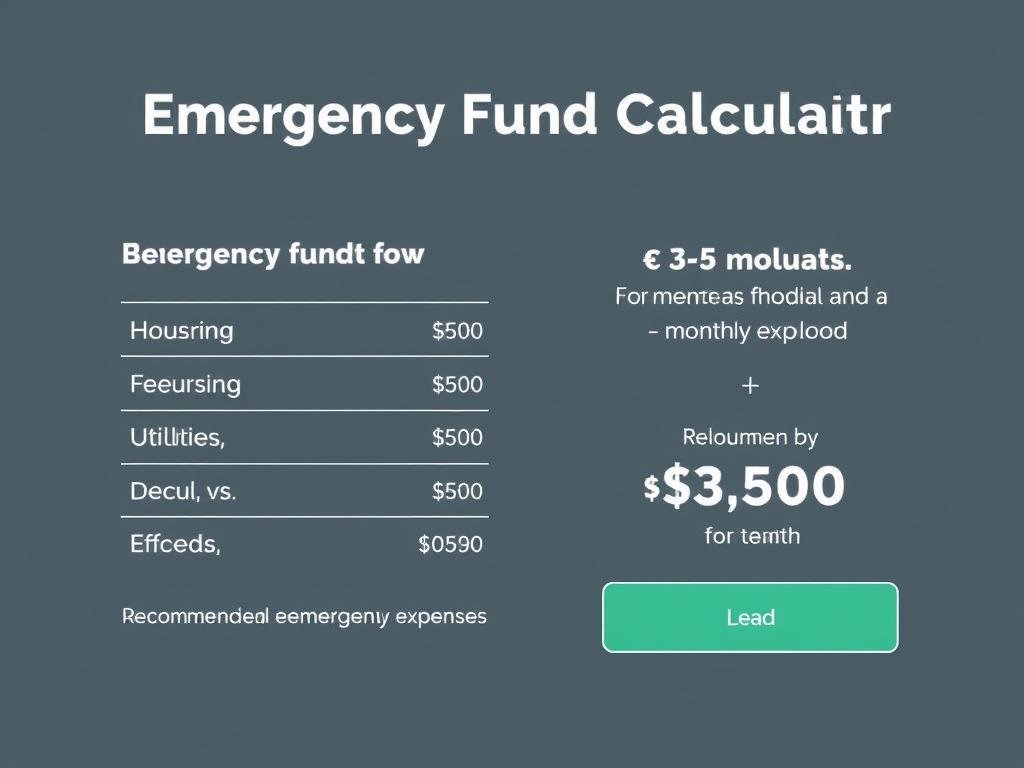1024x768 pixels.
Task: Click the $500 value for Utilities
Action: click(457, 437)
